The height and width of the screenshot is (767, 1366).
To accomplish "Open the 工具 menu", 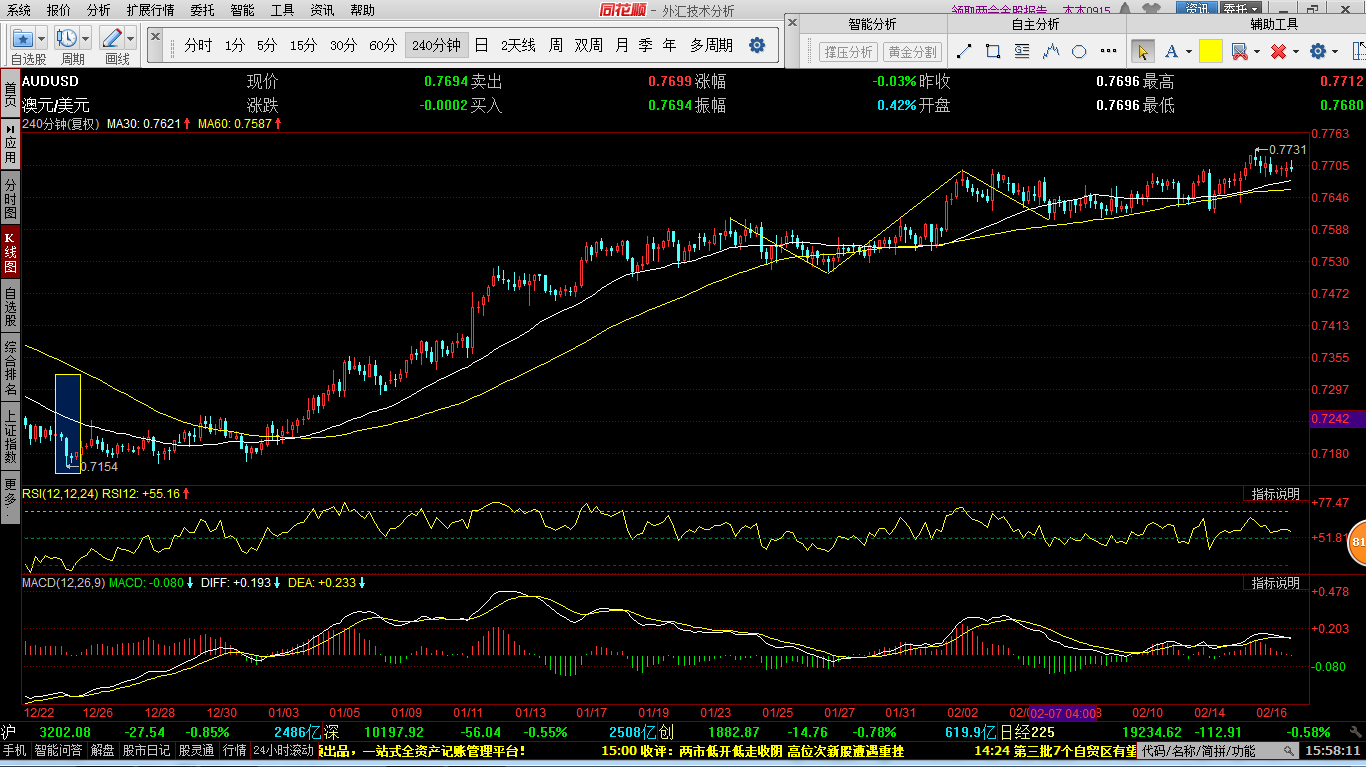I will 283,10.
